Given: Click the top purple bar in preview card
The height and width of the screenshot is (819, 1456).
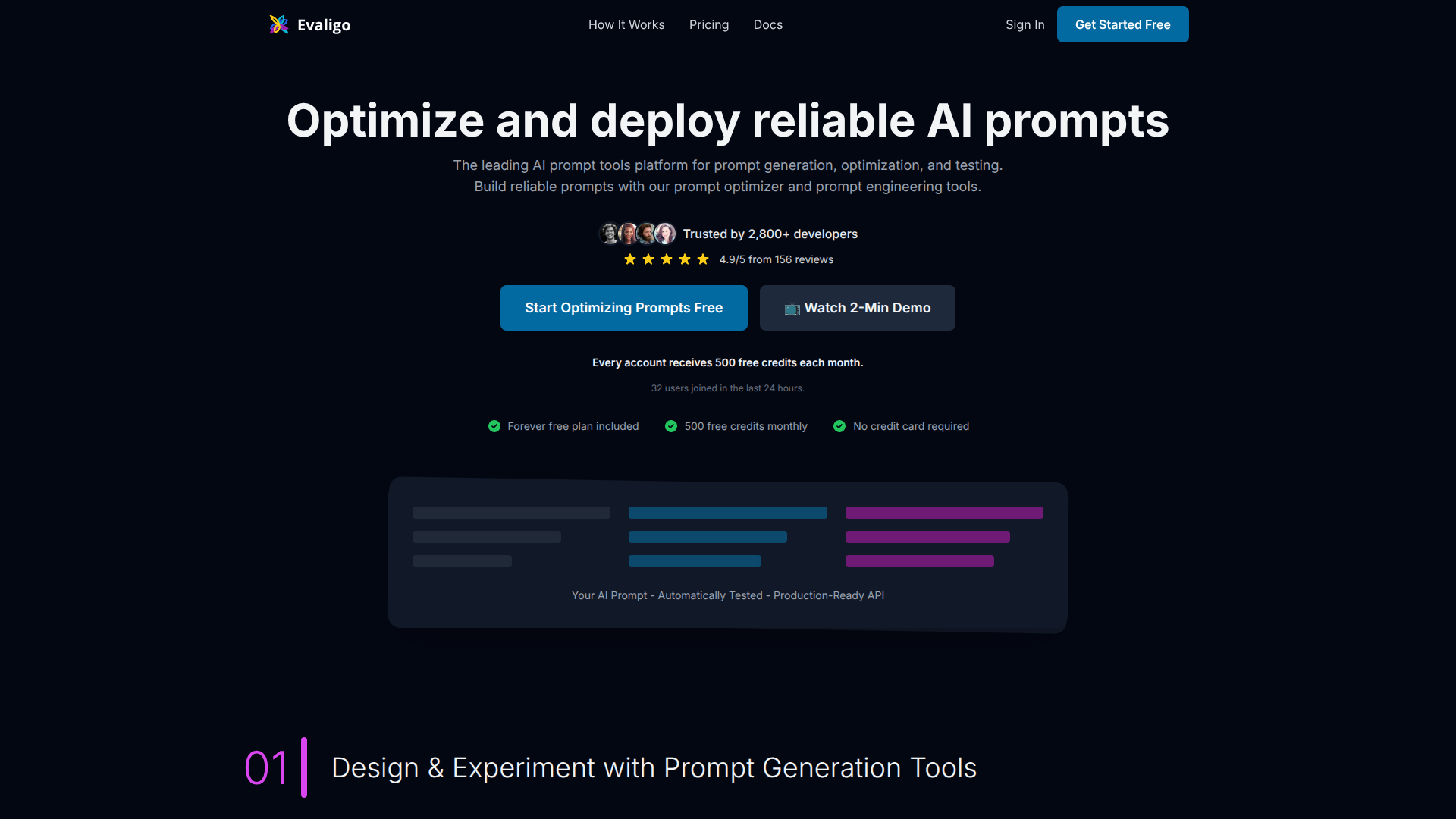Looking at the screenshot, I should coord(944,513).
